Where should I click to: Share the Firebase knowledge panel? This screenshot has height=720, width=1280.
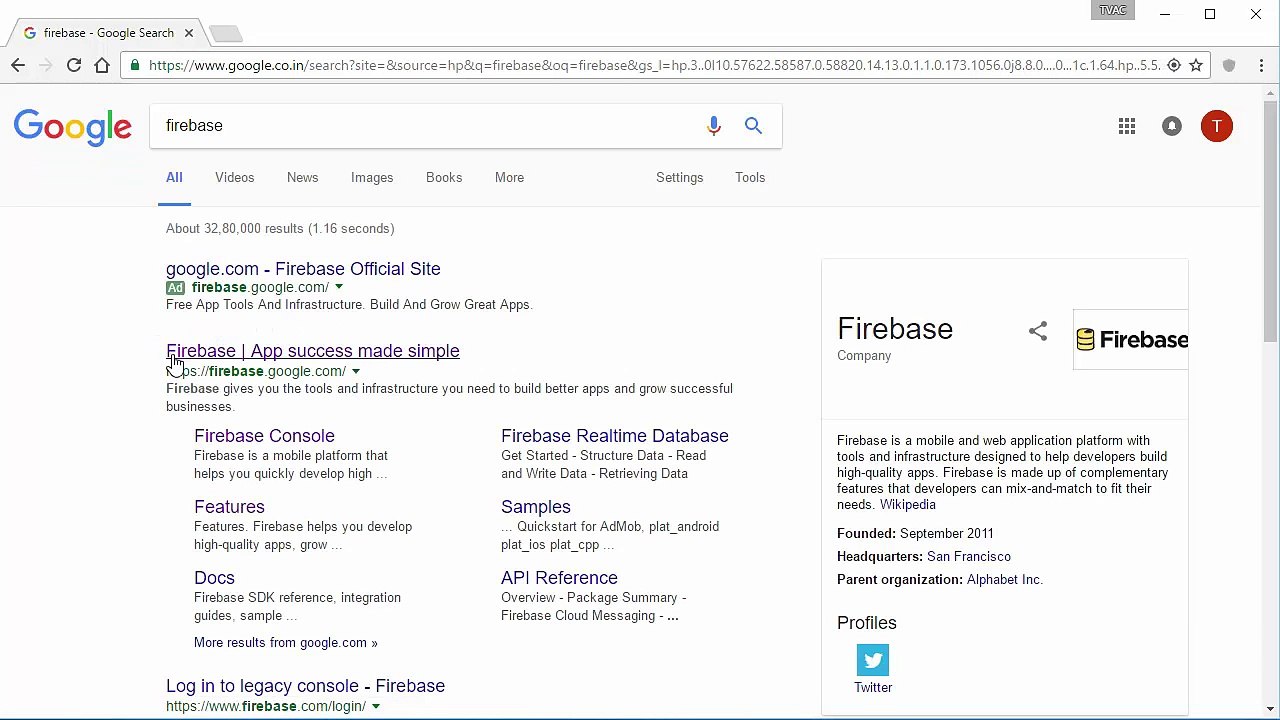pyautogui.click(x=1038, y=331)
